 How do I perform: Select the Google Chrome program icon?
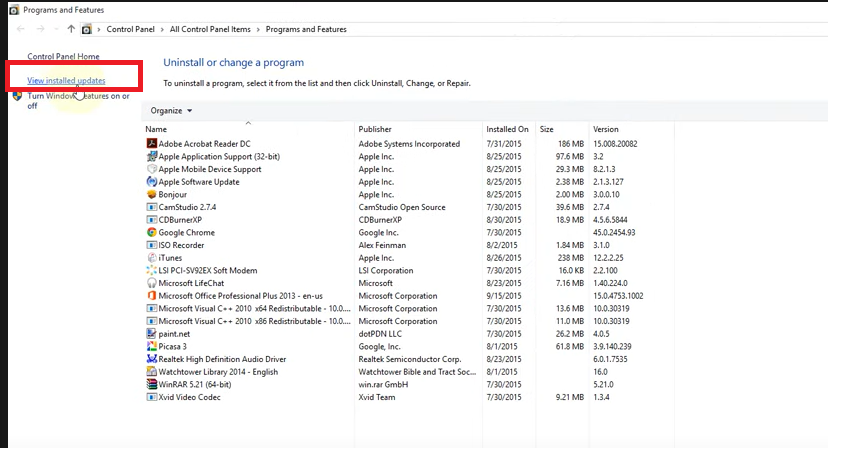(x=151, y=233)
